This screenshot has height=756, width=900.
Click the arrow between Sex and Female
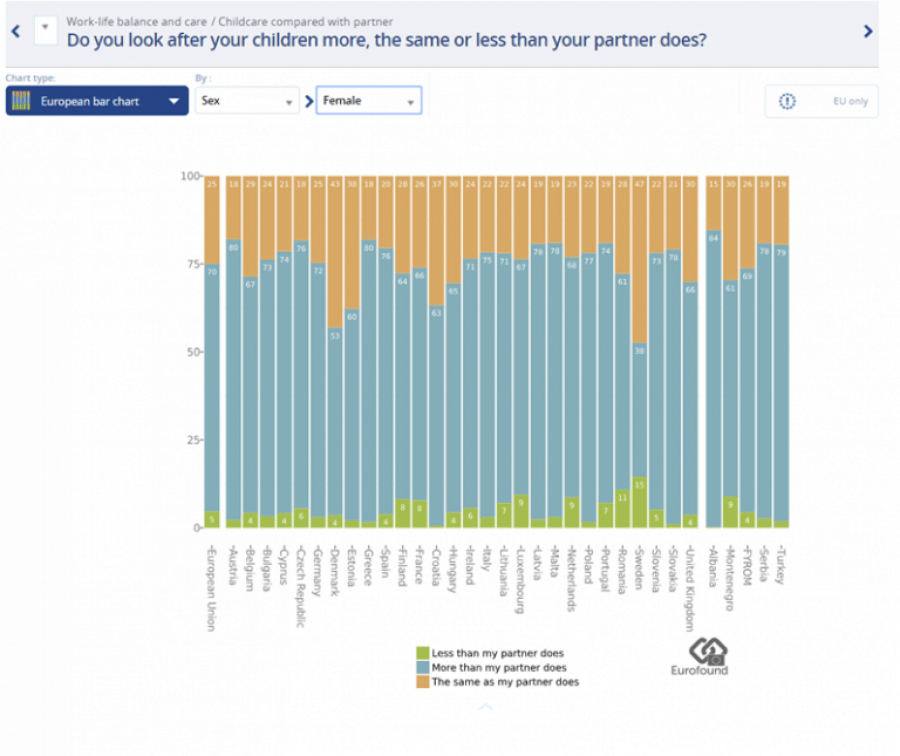[x=308, y=101]
